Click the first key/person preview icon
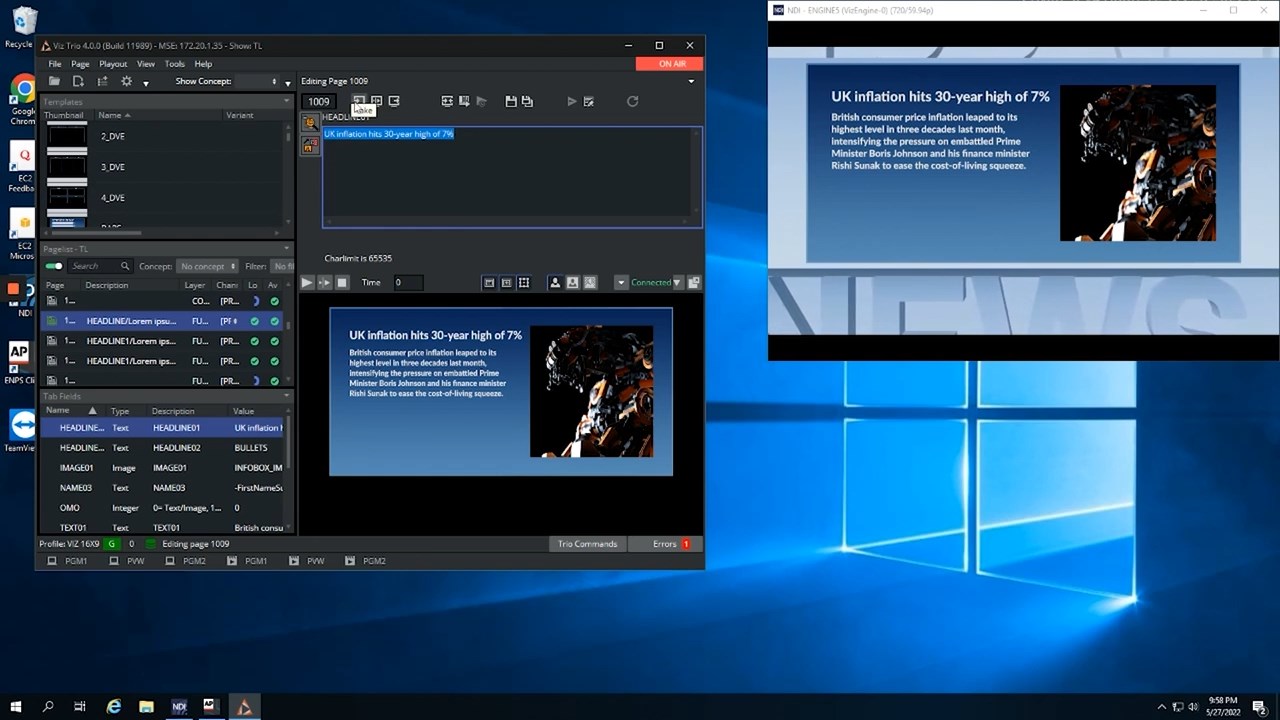The width and height of the screenshot is (1280, 720). tap(555, 283)
